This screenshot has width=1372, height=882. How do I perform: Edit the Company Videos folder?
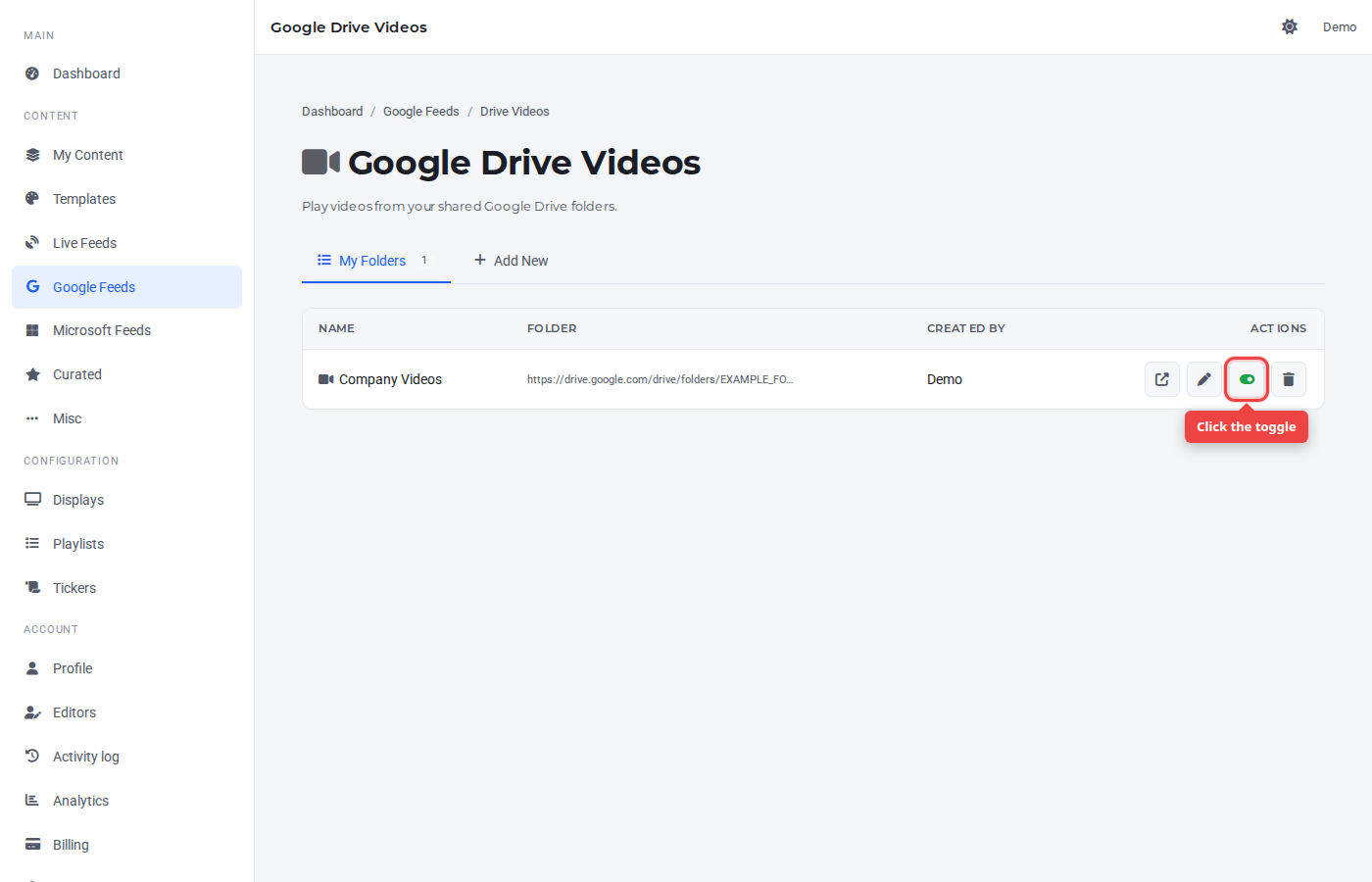tap(1204, 379)
